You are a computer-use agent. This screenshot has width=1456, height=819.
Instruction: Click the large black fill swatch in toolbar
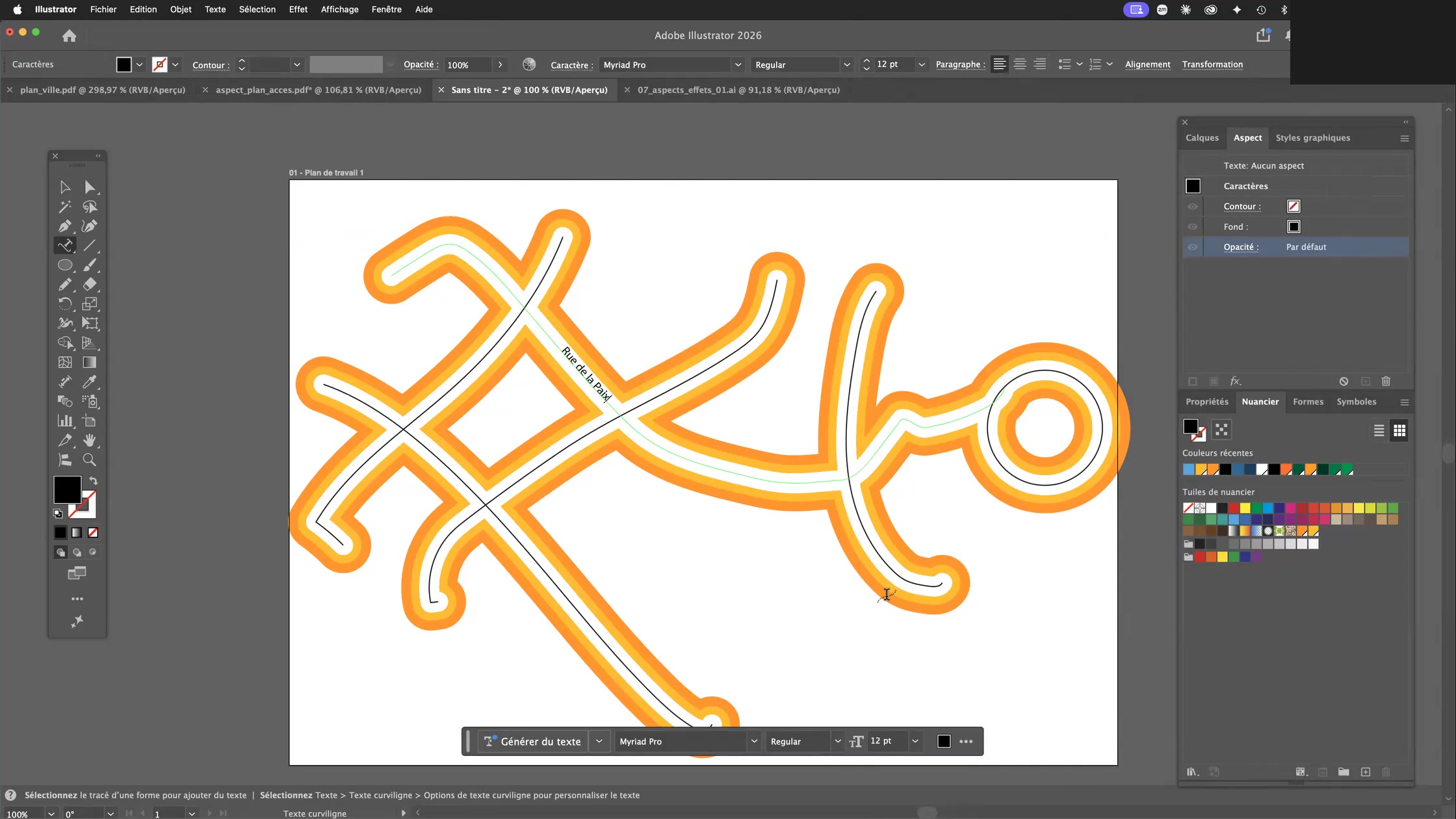pyautogui.click(x=67, y=489)
